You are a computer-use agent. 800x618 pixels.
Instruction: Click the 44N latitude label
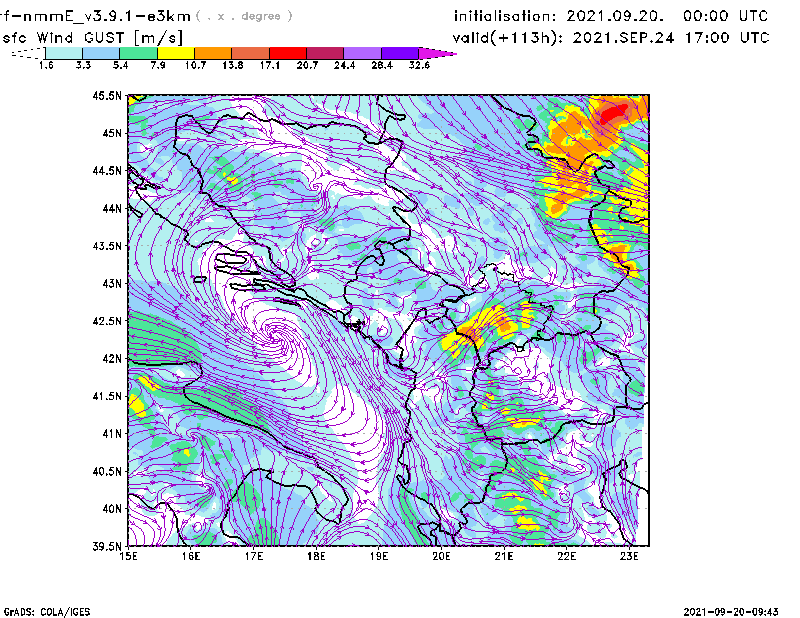[112, 208]
